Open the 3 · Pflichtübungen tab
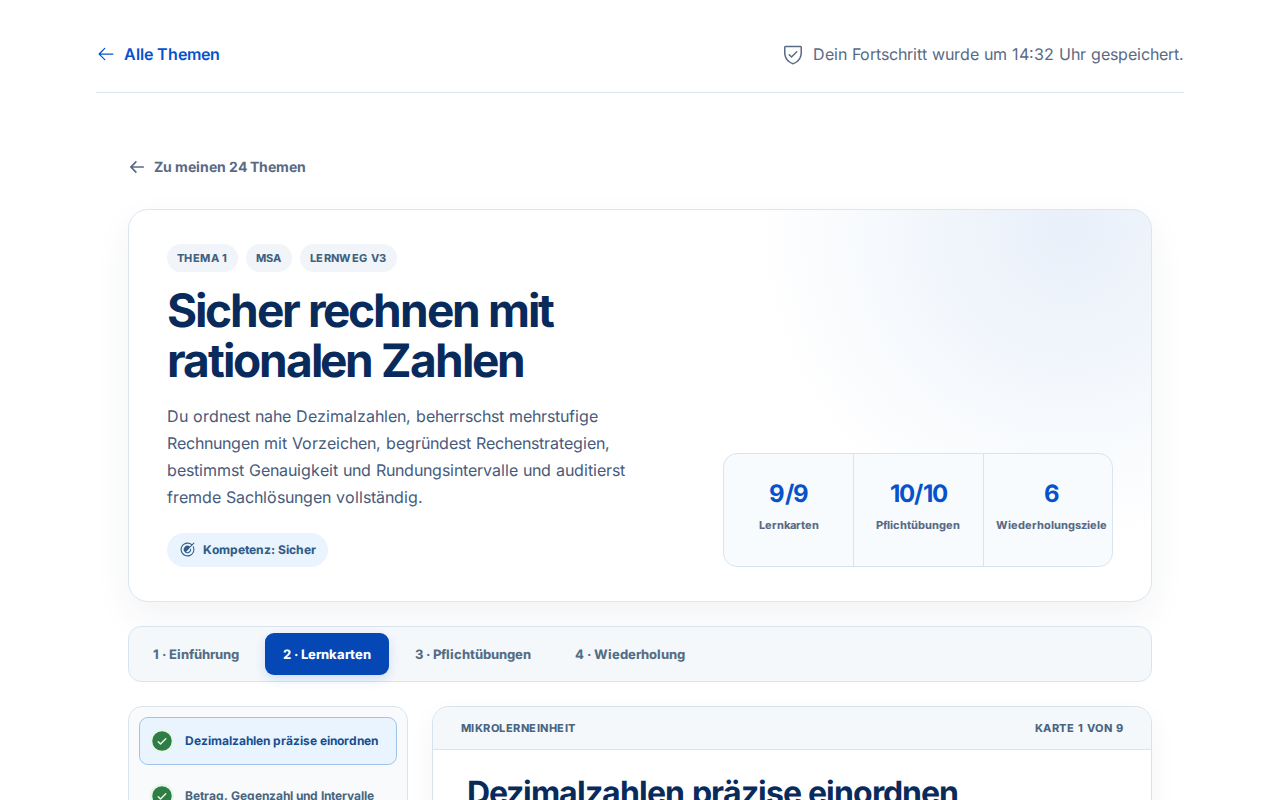This screenshot has width=1280, height=800. (473, 654)
